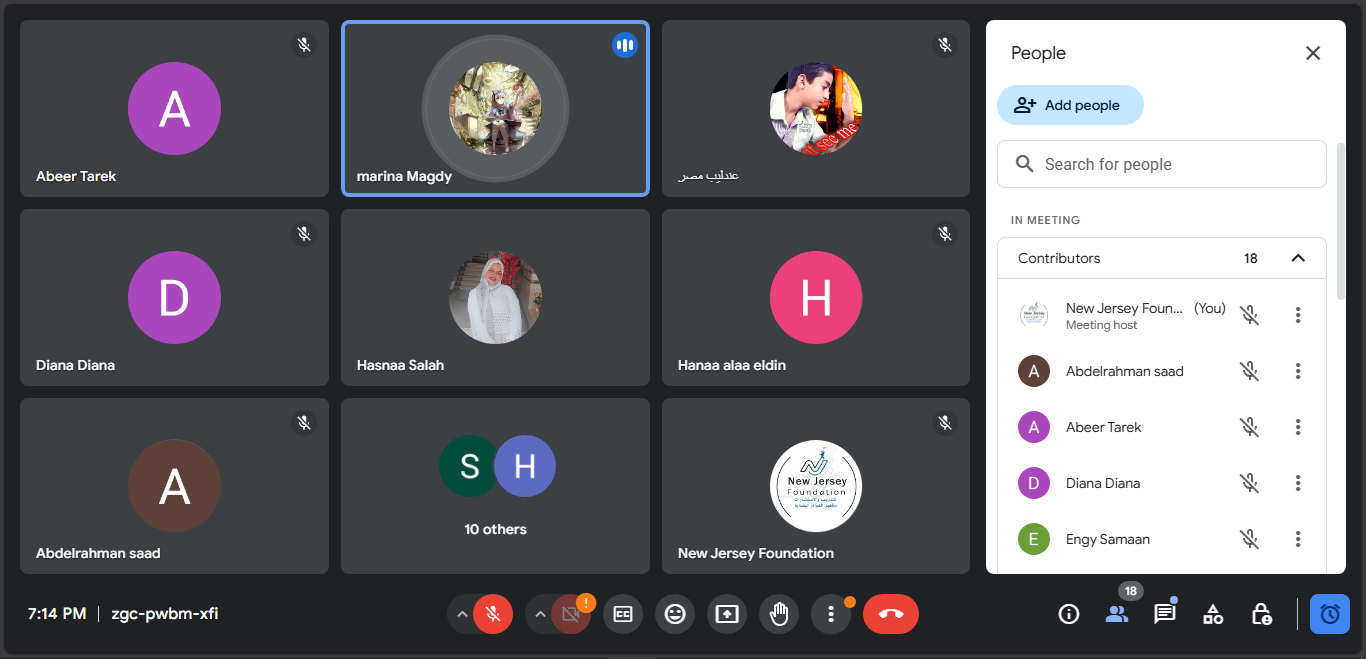Select the Arabic-named participant tile

tap(816, 109)
